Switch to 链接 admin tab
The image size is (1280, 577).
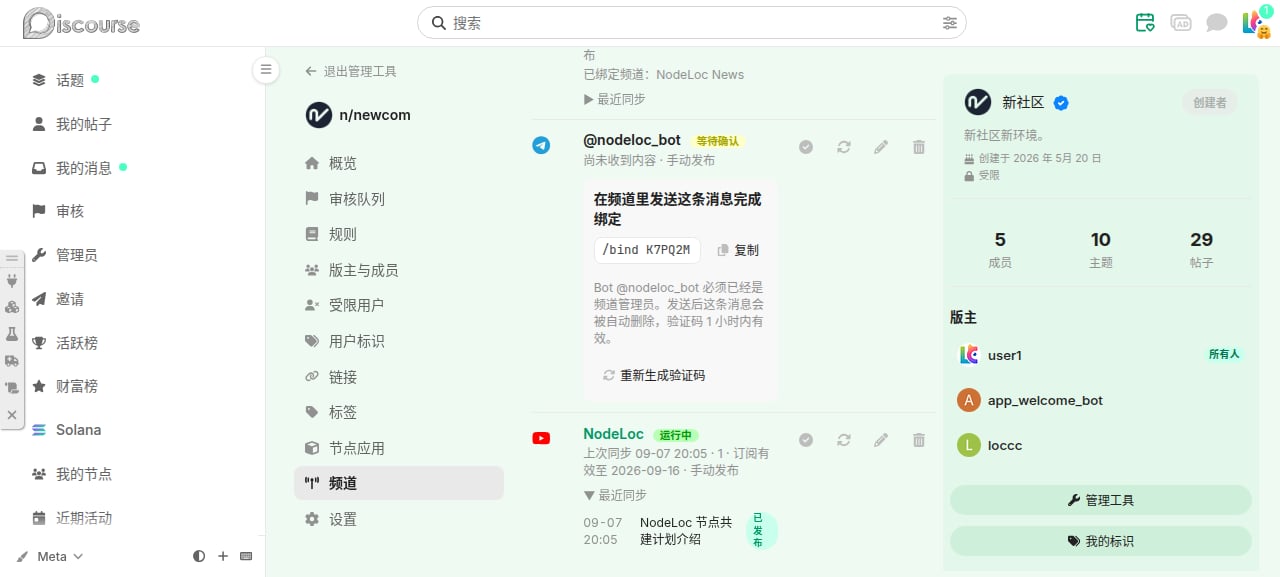point(399,377)
